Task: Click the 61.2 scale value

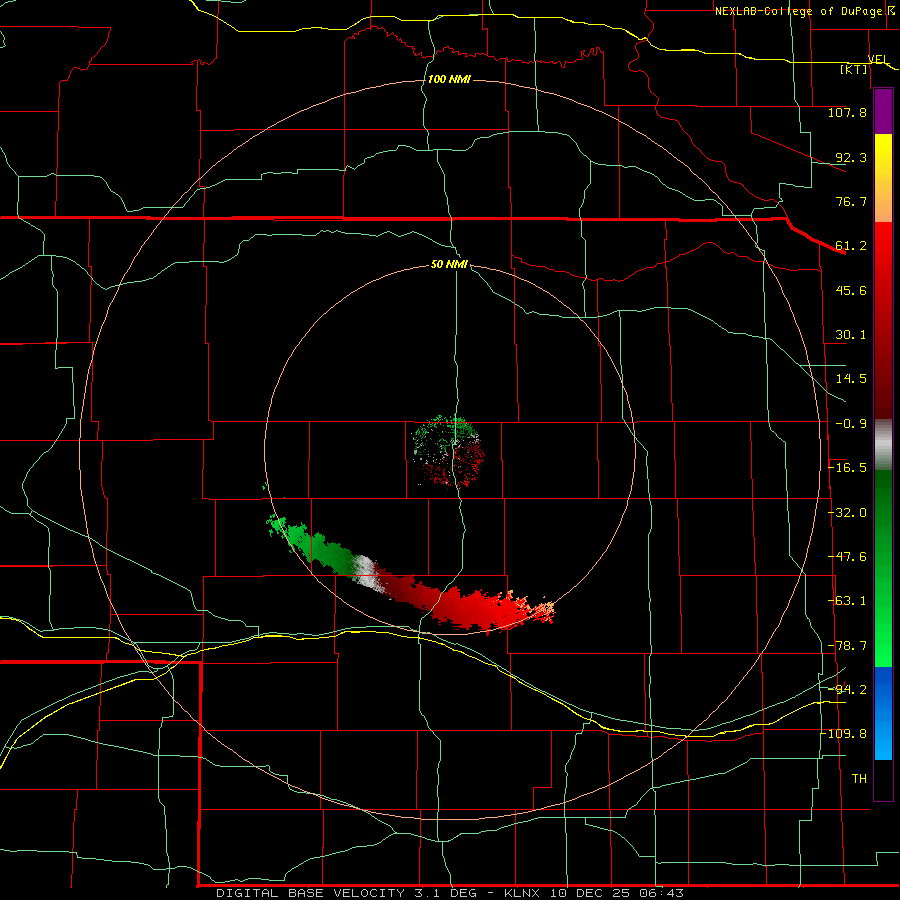Action: pyautogui.click(x=851, y=246)
